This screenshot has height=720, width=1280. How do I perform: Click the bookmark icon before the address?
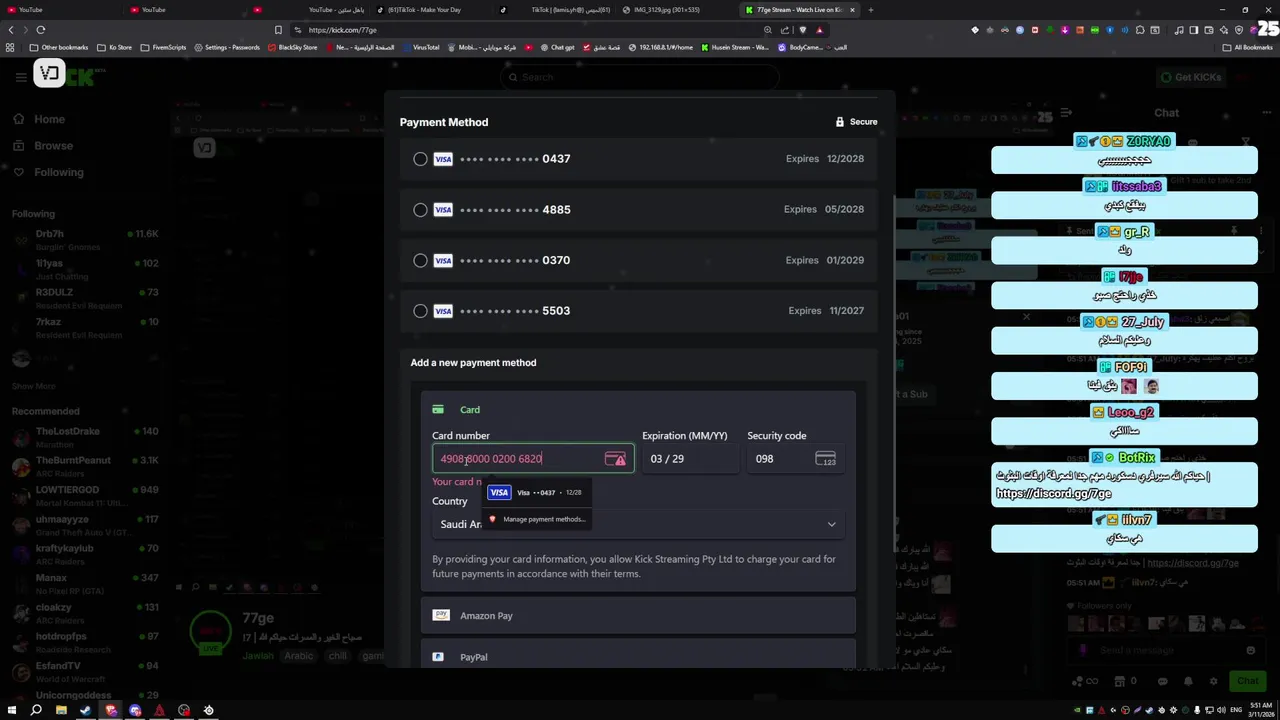click(x=278, y=30)
